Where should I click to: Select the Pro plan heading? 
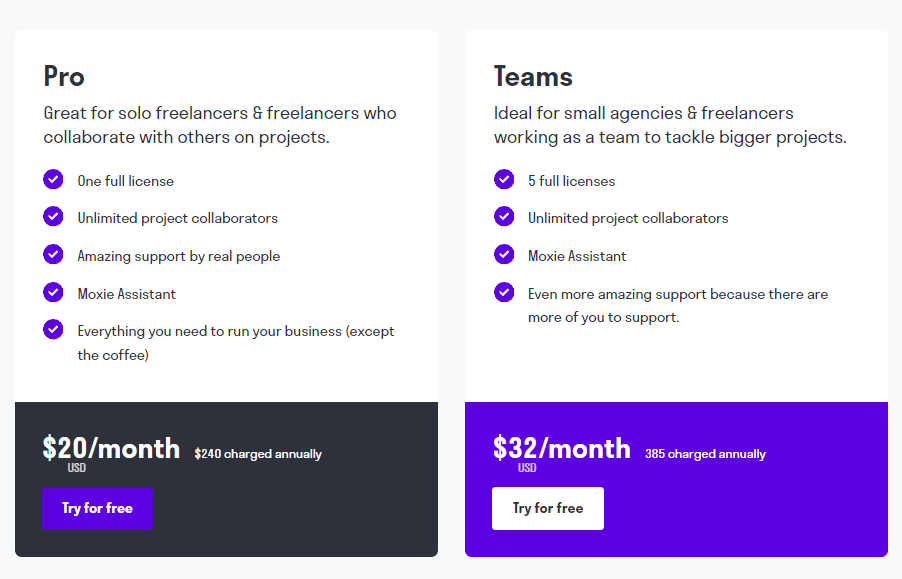point(64,76)
